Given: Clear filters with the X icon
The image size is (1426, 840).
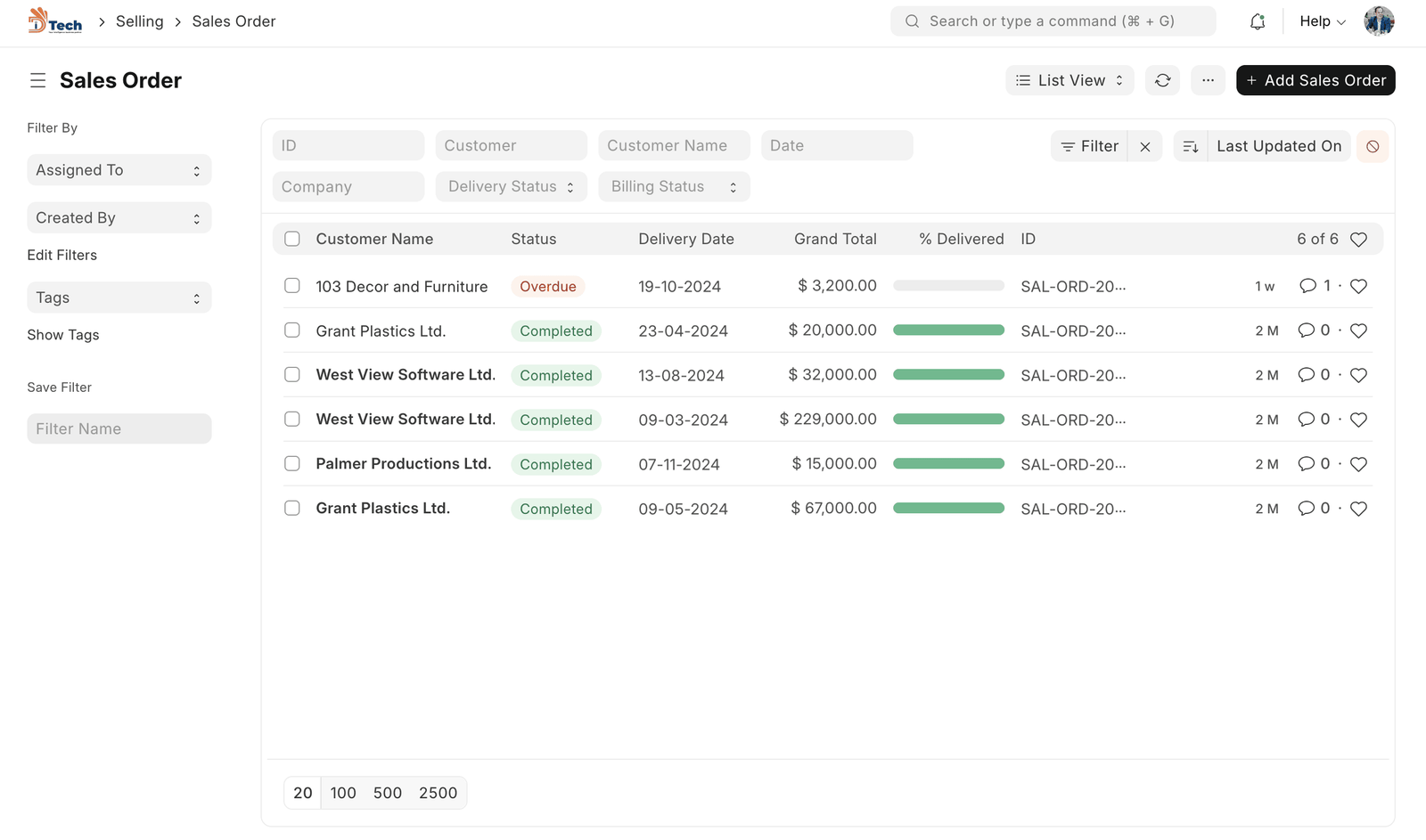Looking at the screenshot, I should click(x=1145, y=146).
